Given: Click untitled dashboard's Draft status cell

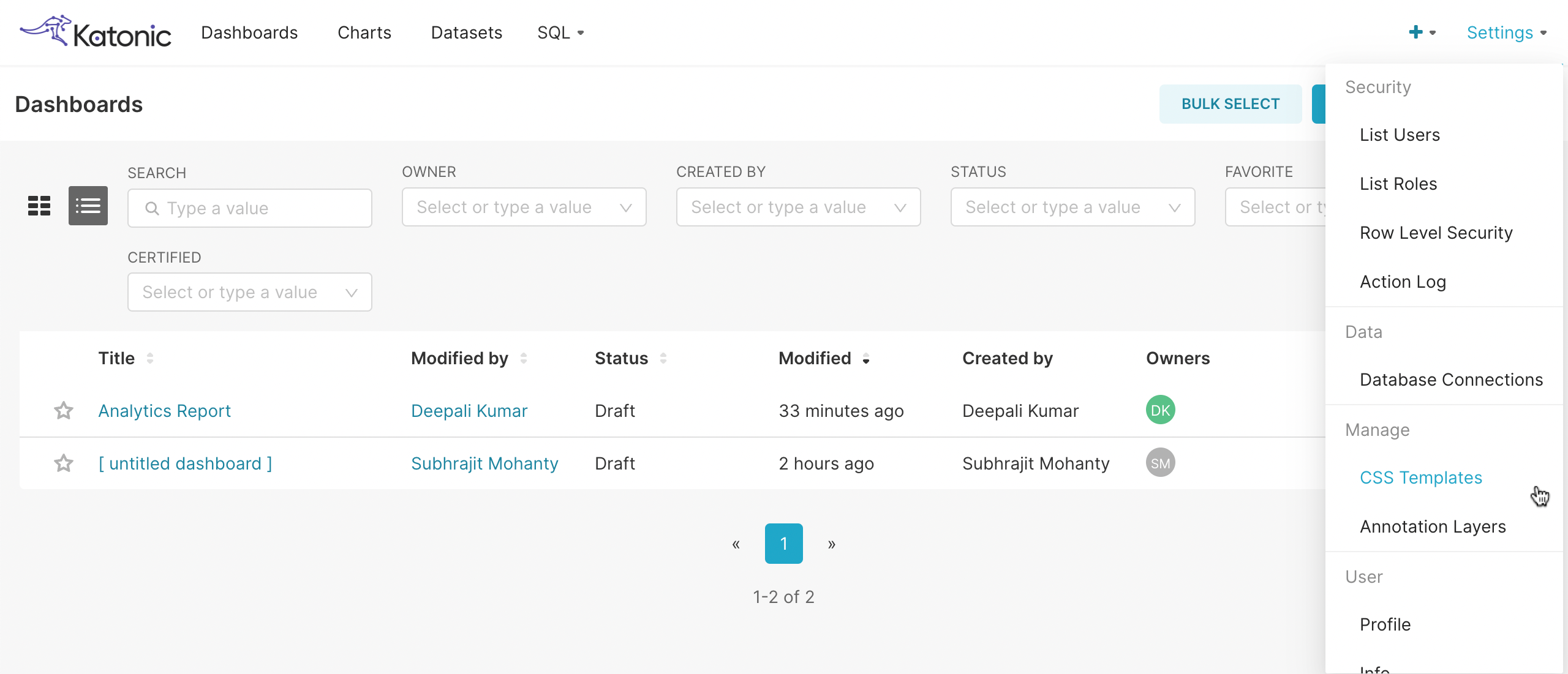Looking at the screenshot, I should click(615, 463).
